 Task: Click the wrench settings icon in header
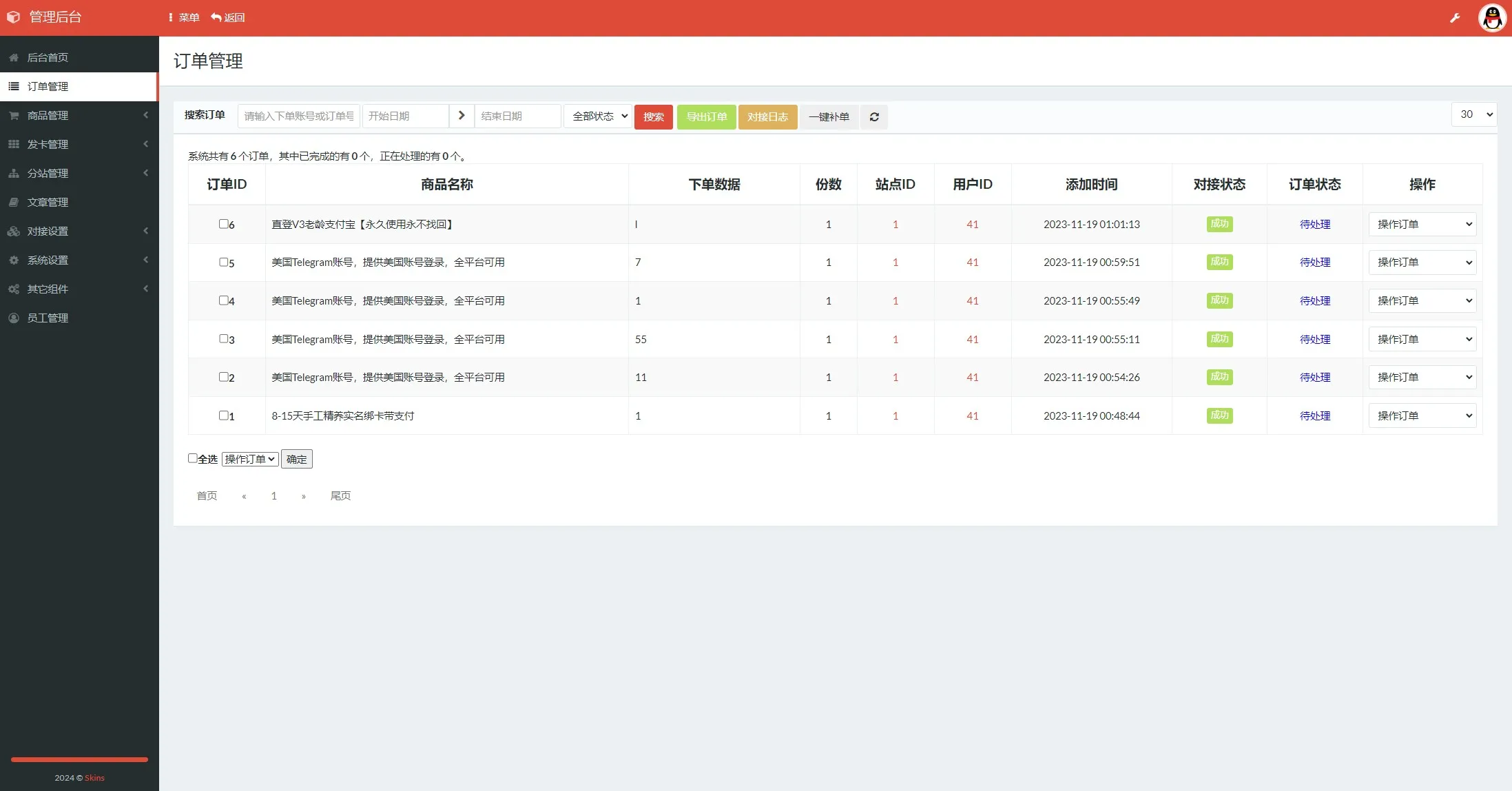coord(1455,18)
